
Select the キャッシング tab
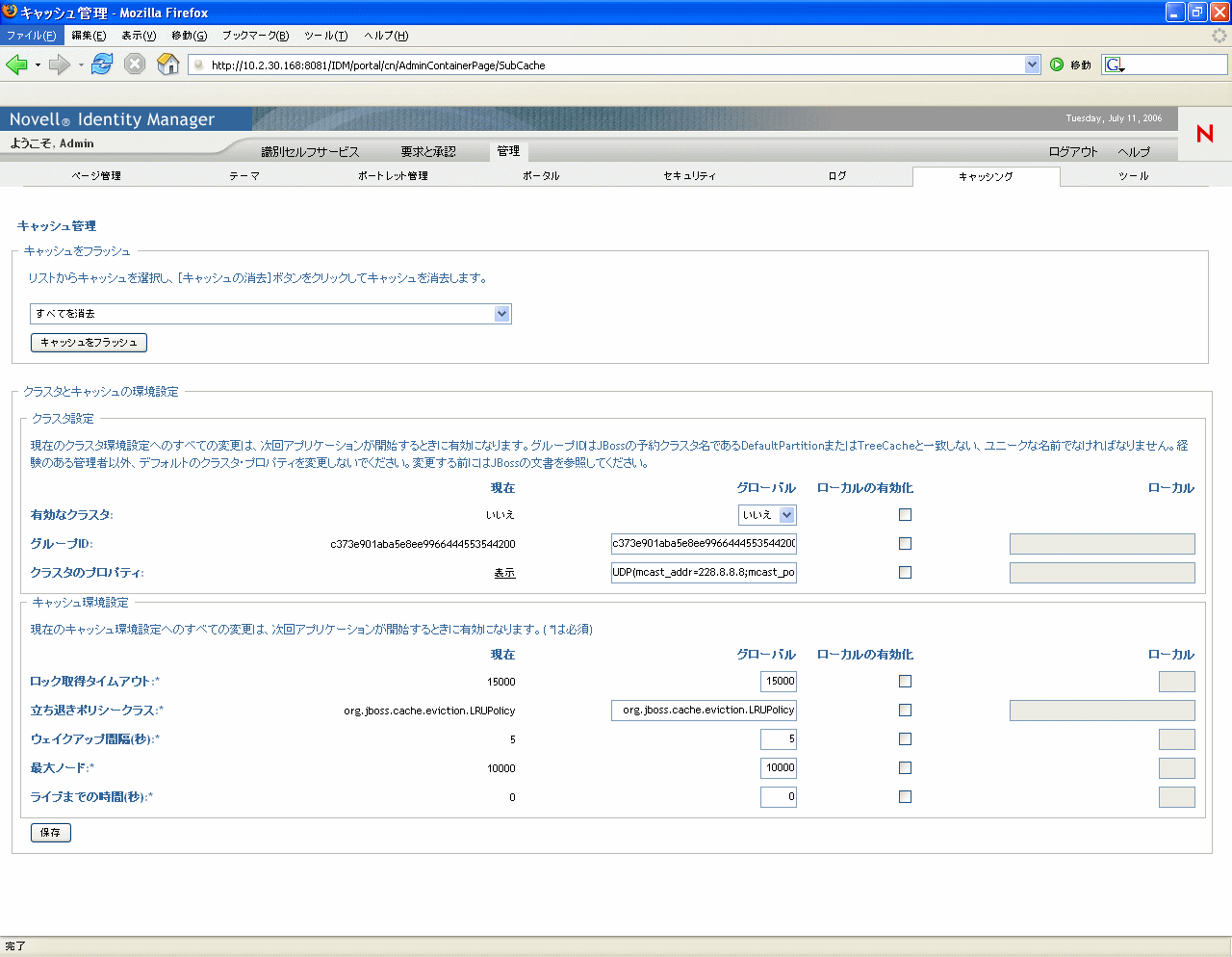coord(986,177)
